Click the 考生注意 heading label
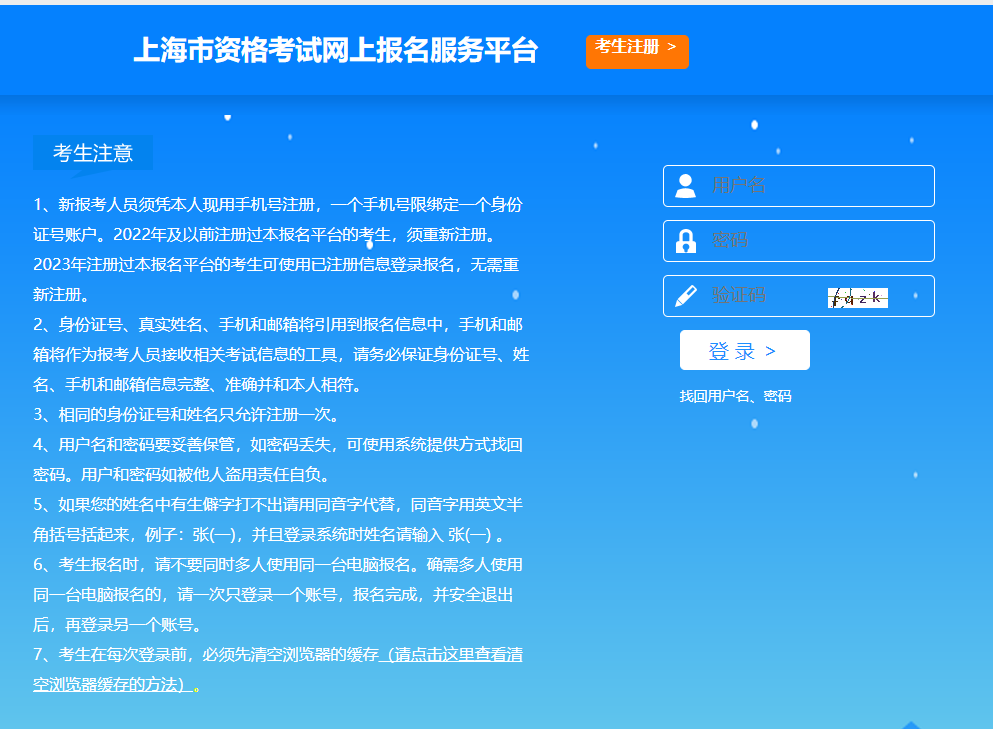993x729 pixels. tap(93, 153)
